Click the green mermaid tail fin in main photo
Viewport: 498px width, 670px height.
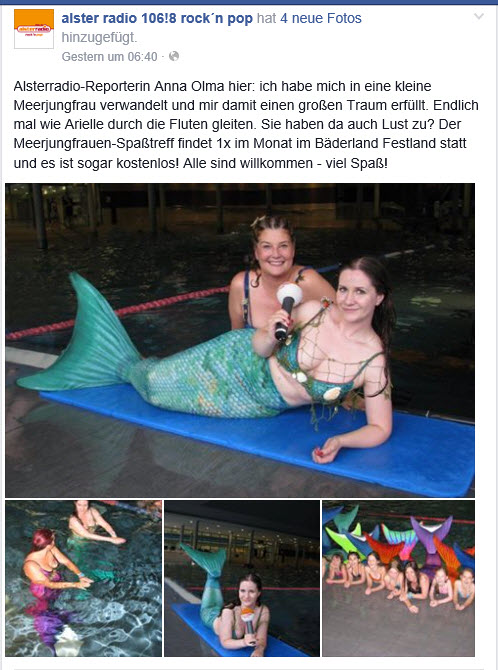coord(81,335)
